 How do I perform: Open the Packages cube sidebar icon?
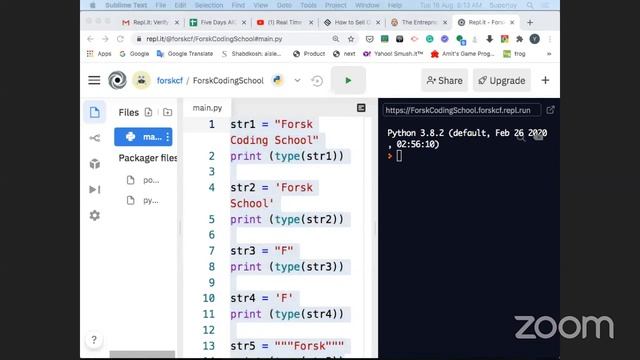coord(95,164)
